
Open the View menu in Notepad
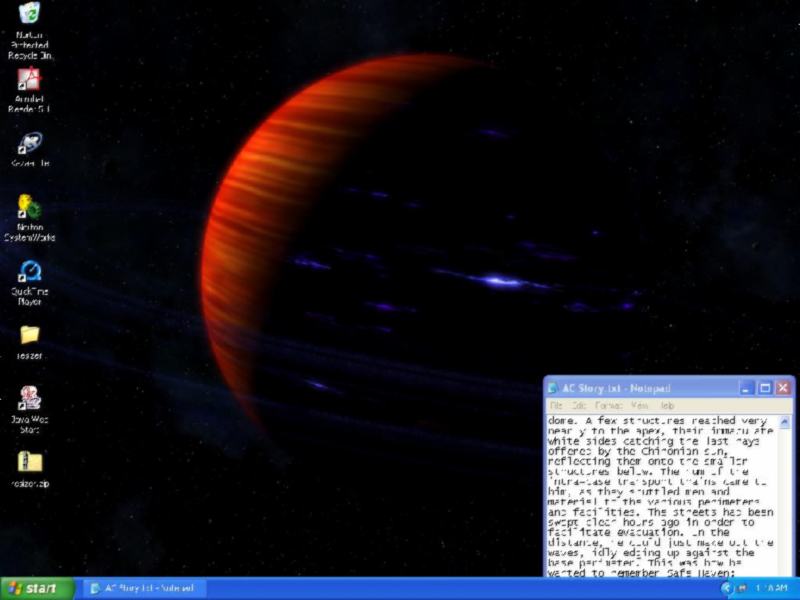(x=639, y=406)
